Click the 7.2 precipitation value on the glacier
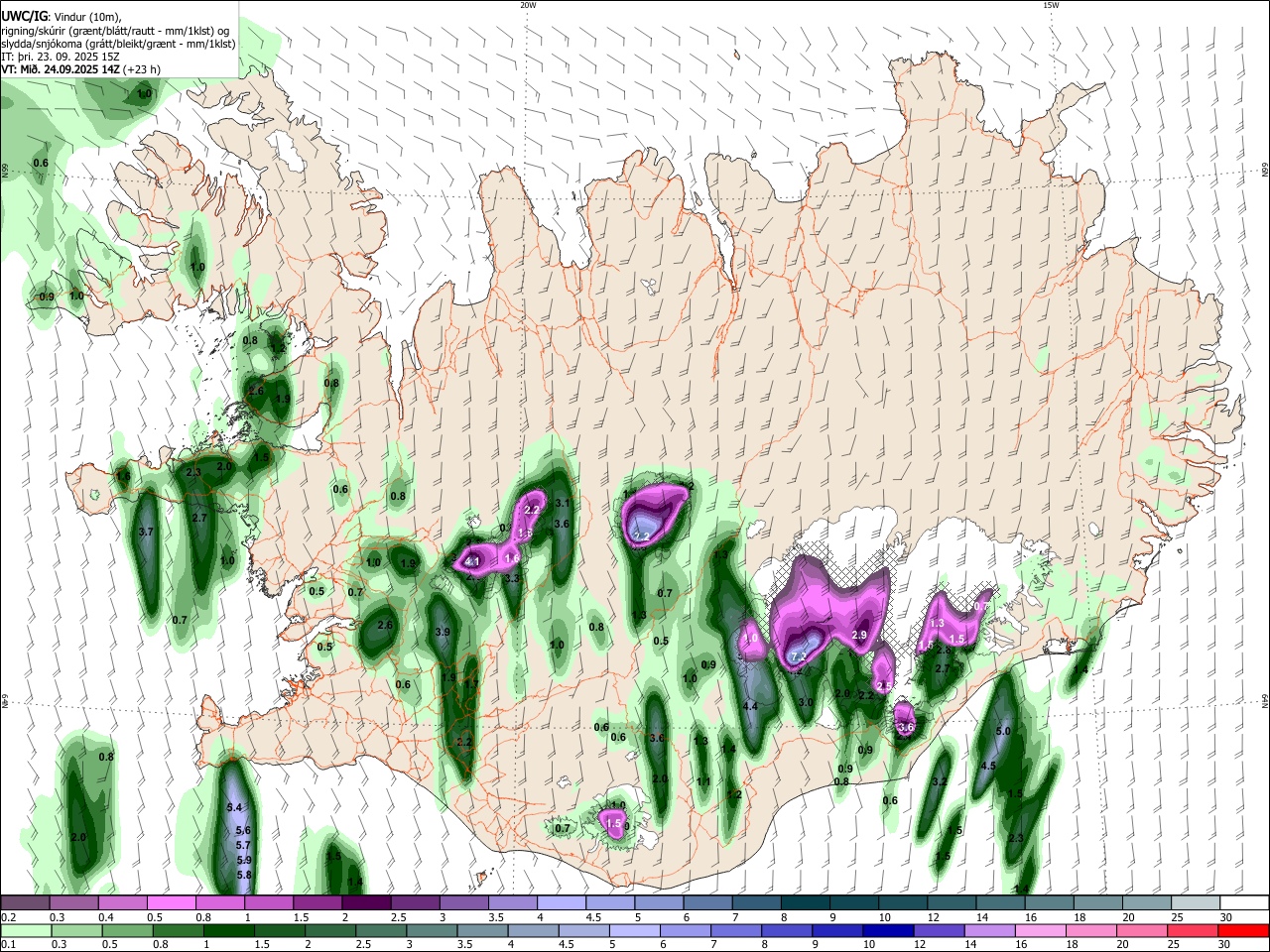Image resolution: width=1270 pixels, height=952 pixels. (798, 656)
